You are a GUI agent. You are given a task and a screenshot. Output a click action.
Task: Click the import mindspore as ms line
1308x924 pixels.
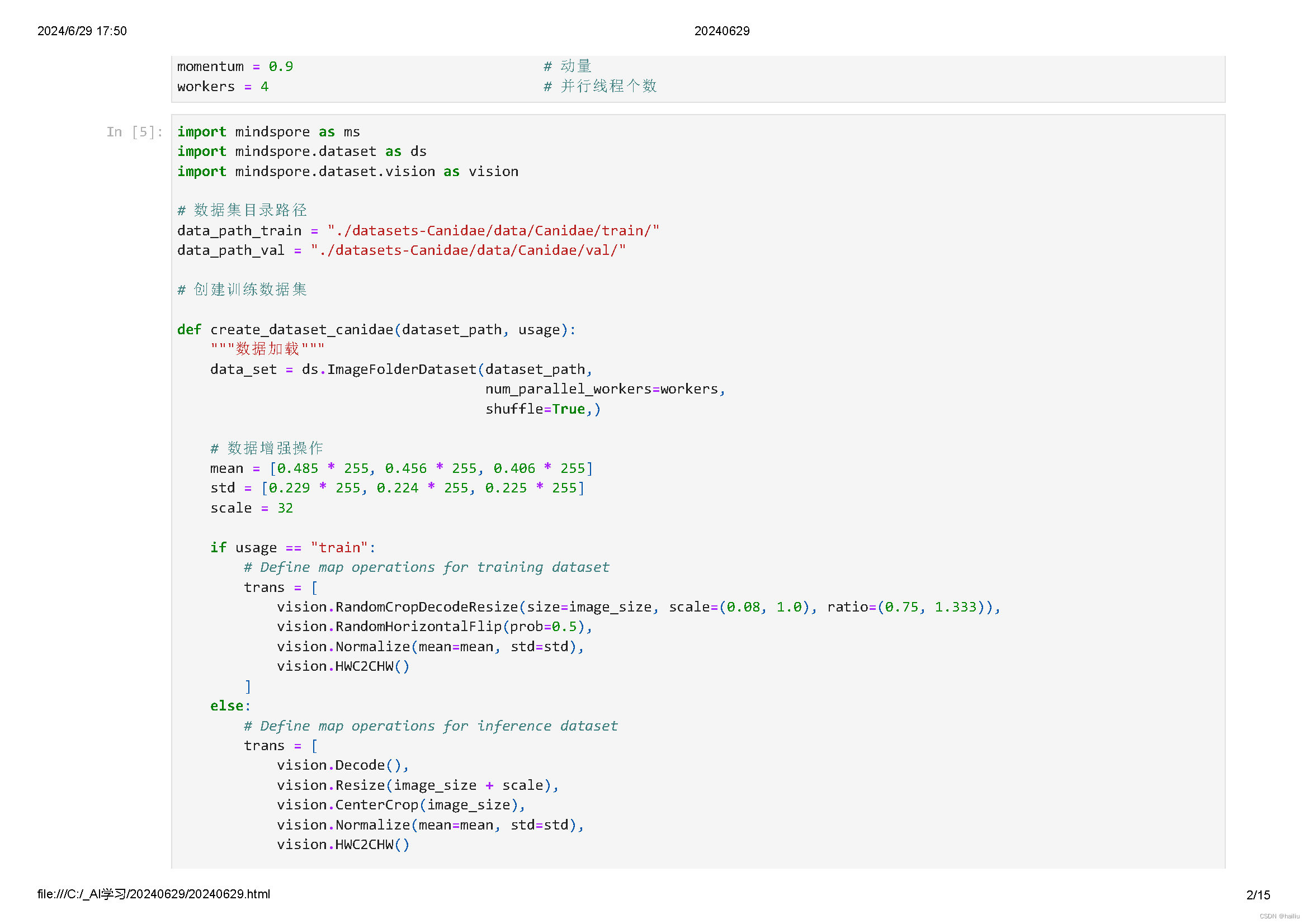[x=268, y=132]
